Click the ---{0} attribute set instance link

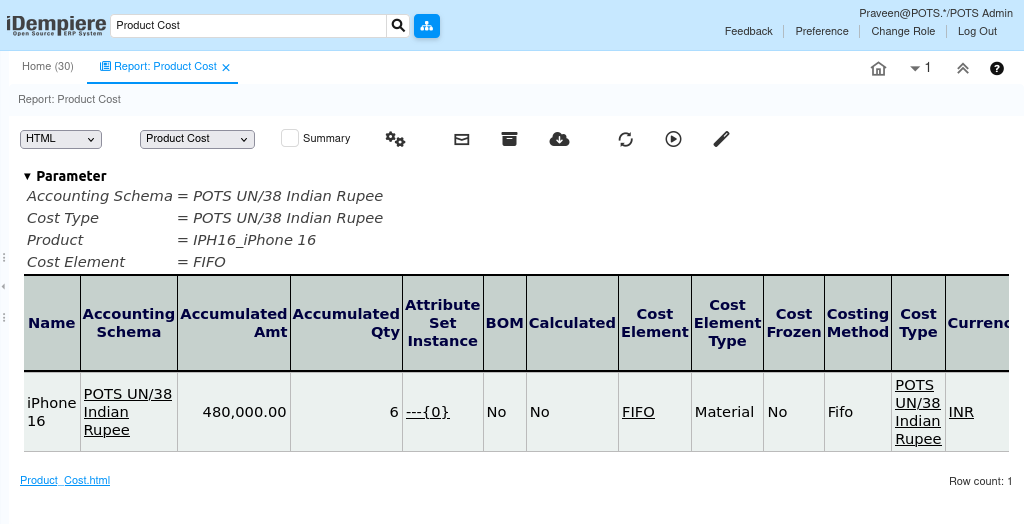428,412
